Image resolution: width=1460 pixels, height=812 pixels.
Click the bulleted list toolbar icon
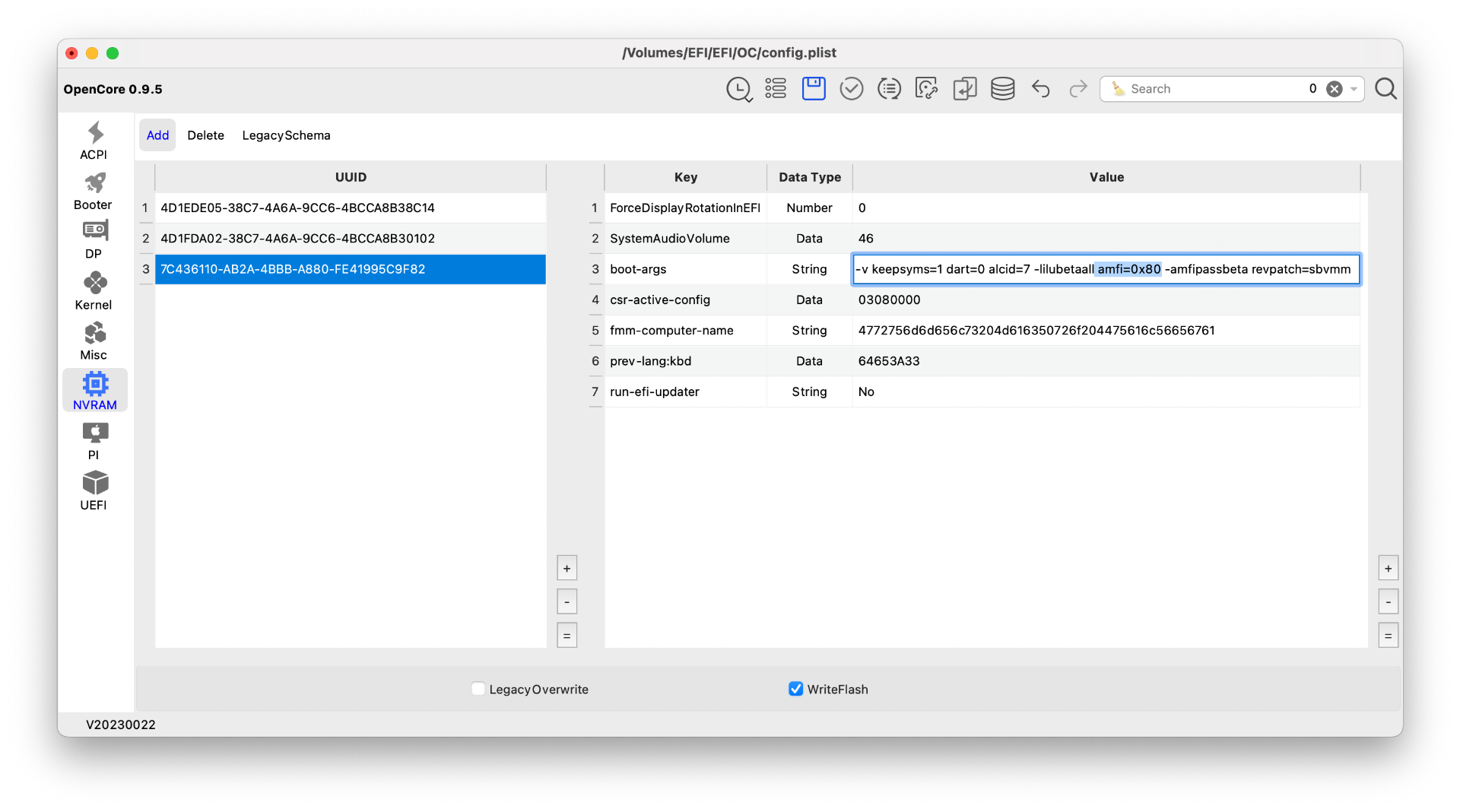tap(776, 89)
